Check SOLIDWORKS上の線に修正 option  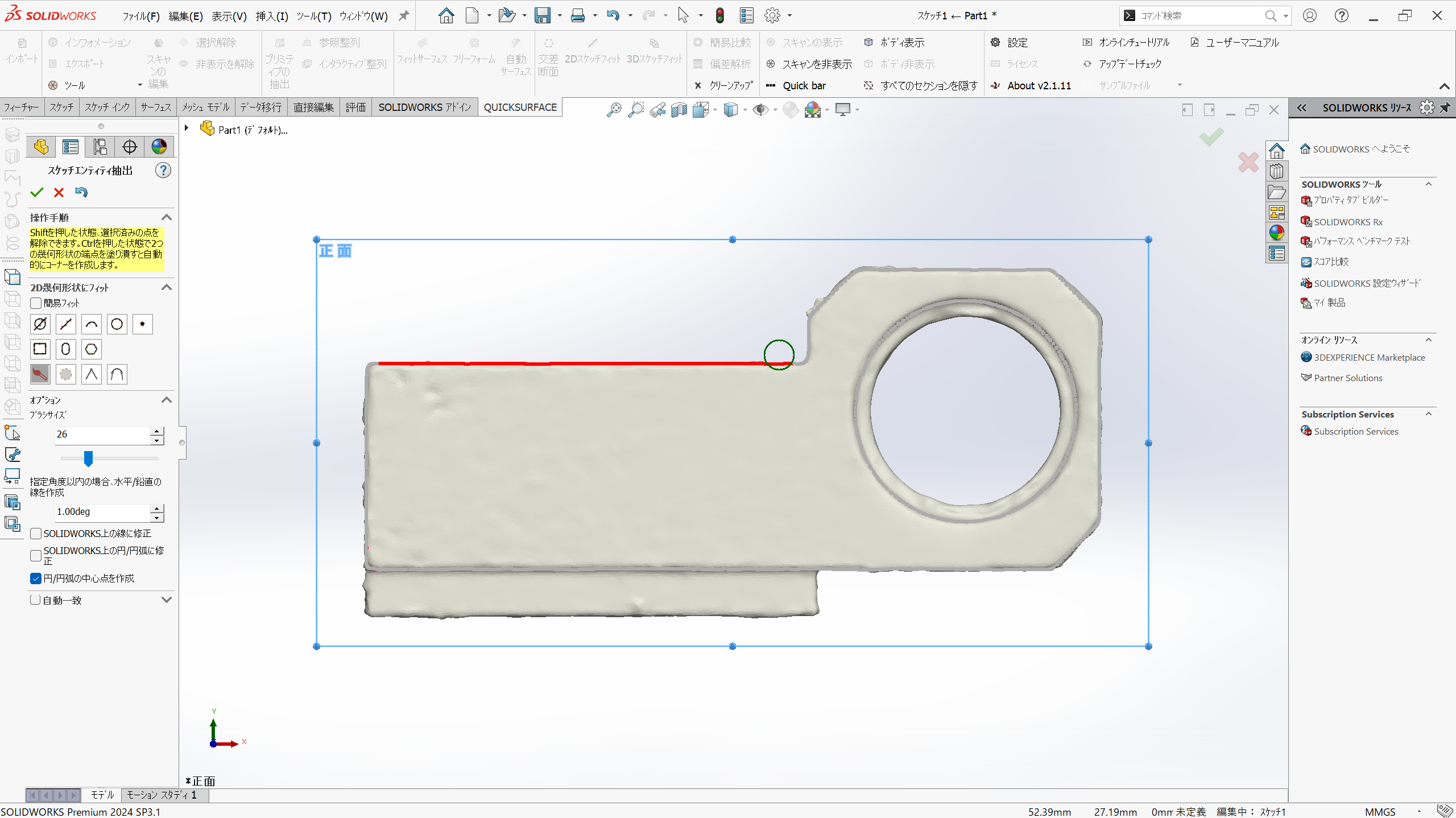point(36,534)
